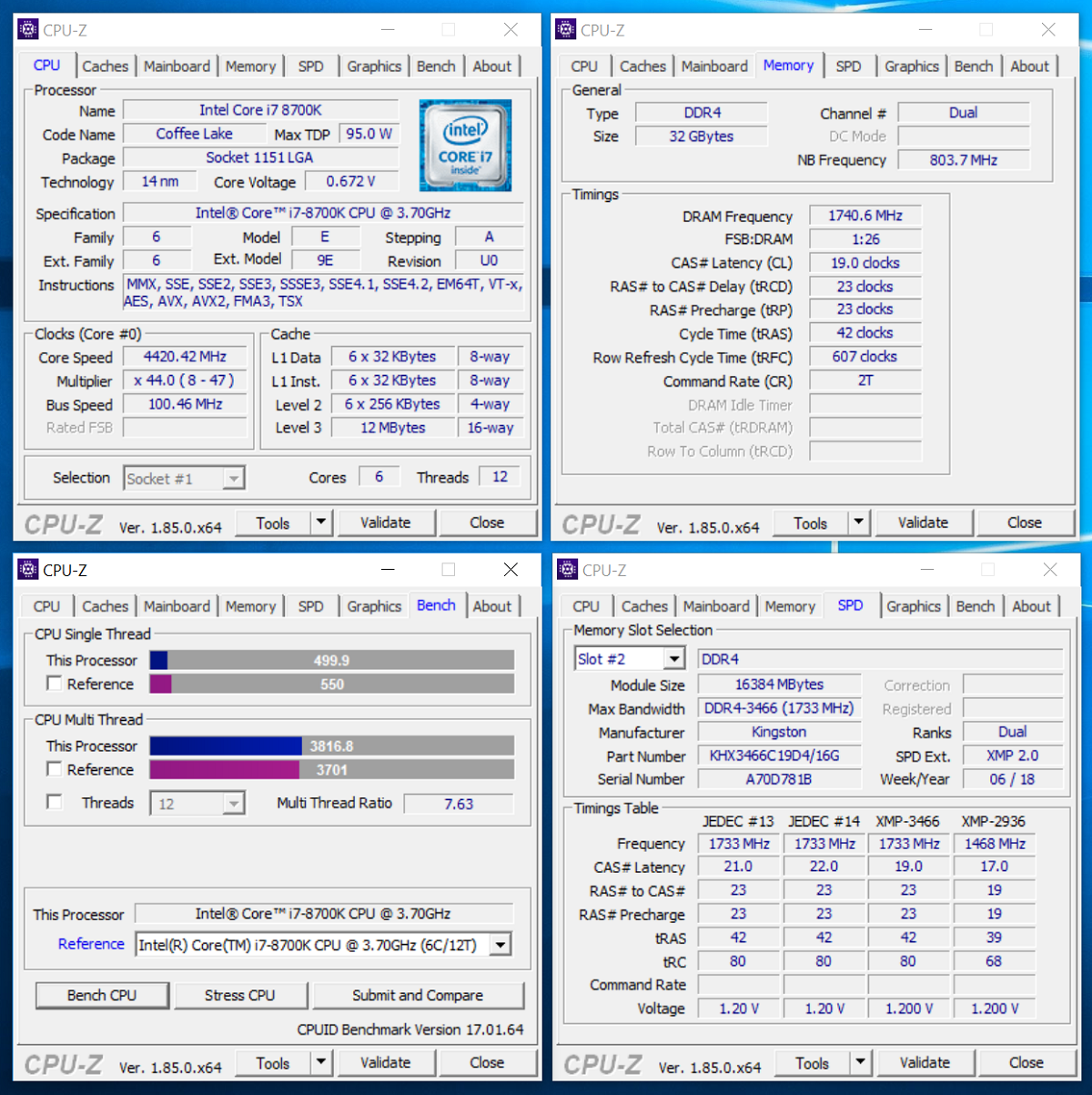
Task: Click the Multiplier value x 44.0 ( 8 - 47 )
Action: click(x=185, y=380)
